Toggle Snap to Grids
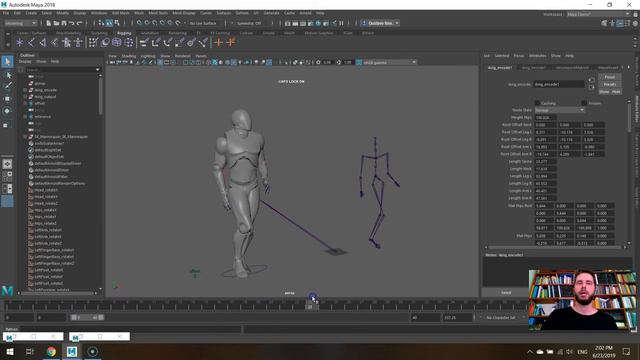The height and width of the screenshot is (360, 640). click(140, 23)
